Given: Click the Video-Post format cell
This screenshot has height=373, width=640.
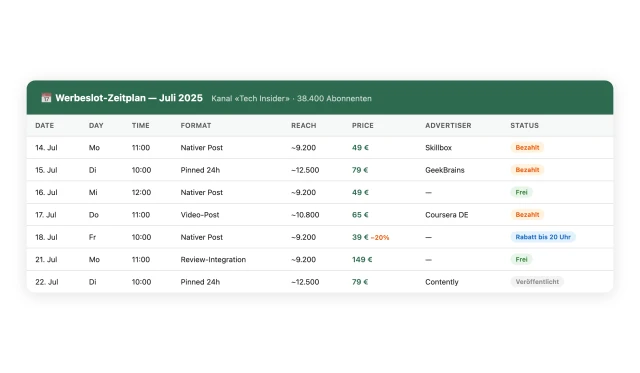Looking at the screenshot, I should coord(200,215).
